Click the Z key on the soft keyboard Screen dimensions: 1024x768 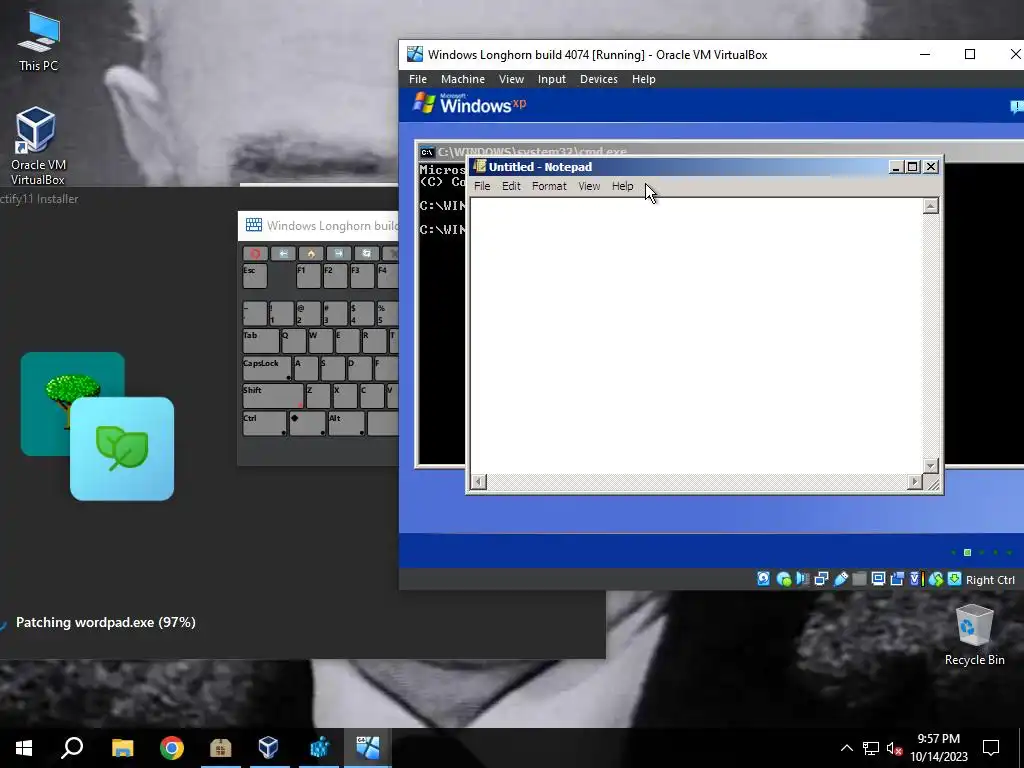[318, 396]
